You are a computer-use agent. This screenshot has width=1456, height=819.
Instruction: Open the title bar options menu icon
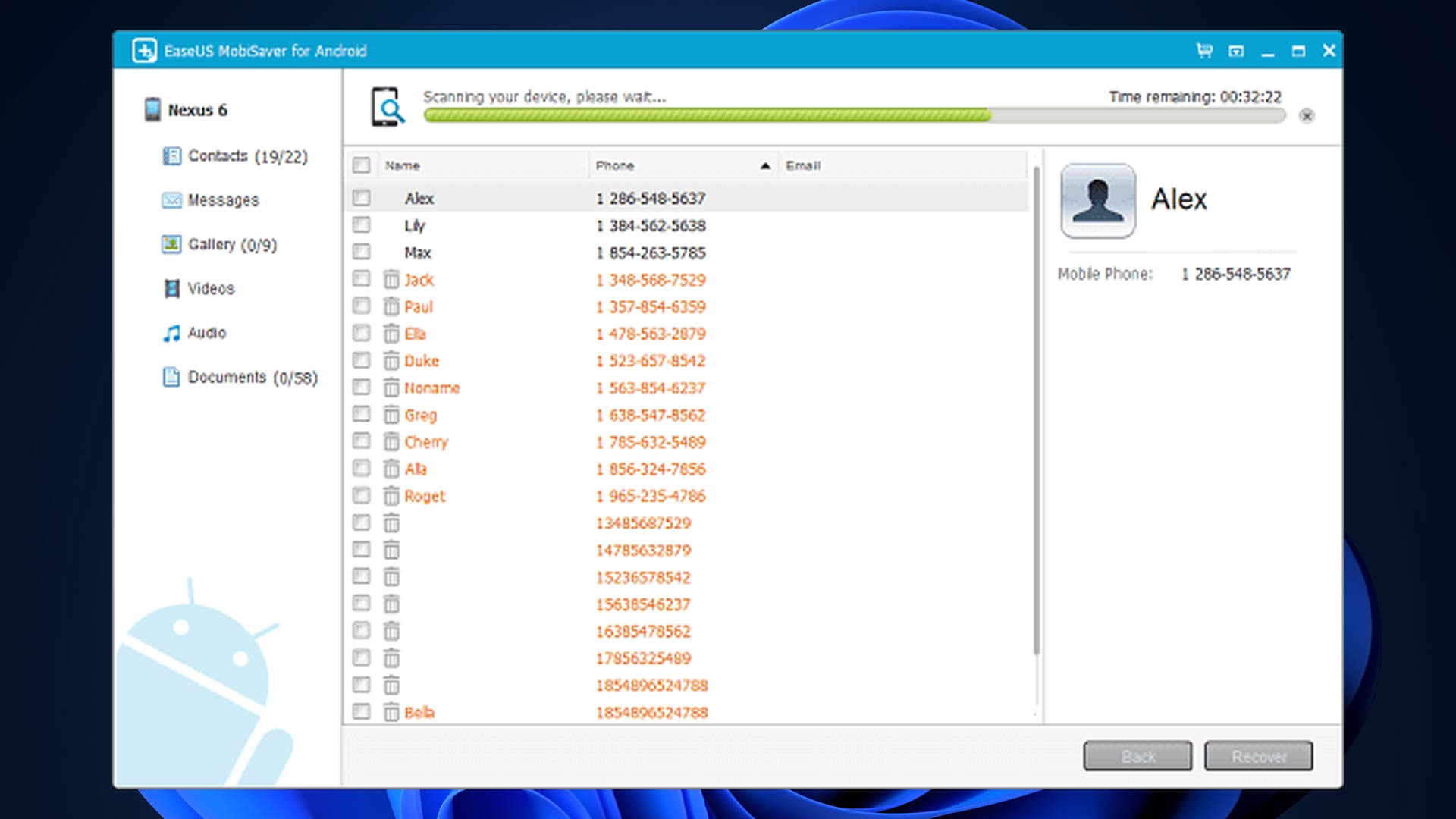(1236, 51)
